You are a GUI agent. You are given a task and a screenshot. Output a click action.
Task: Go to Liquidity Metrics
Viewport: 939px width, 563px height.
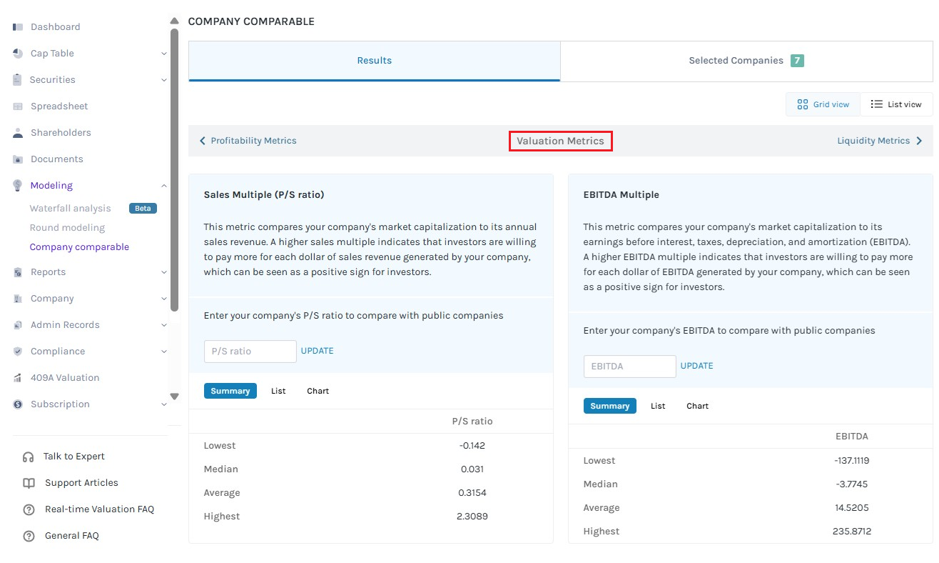tap(879, 141)
